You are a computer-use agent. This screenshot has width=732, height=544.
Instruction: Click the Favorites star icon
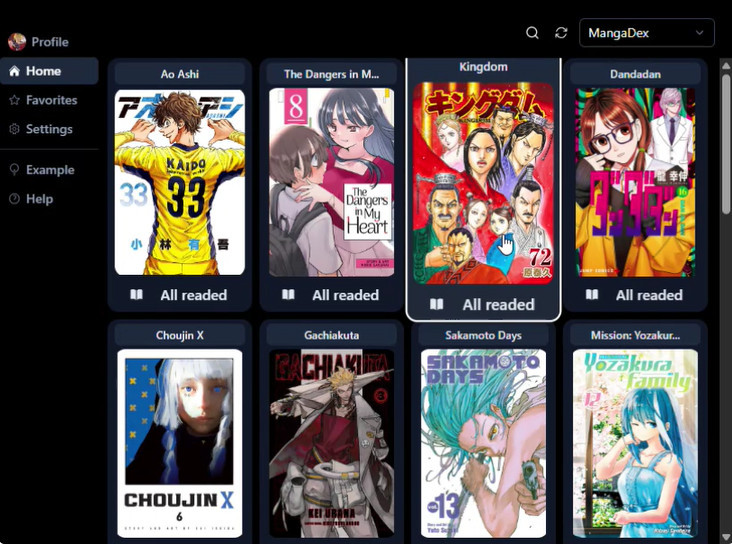coord(14,100)
